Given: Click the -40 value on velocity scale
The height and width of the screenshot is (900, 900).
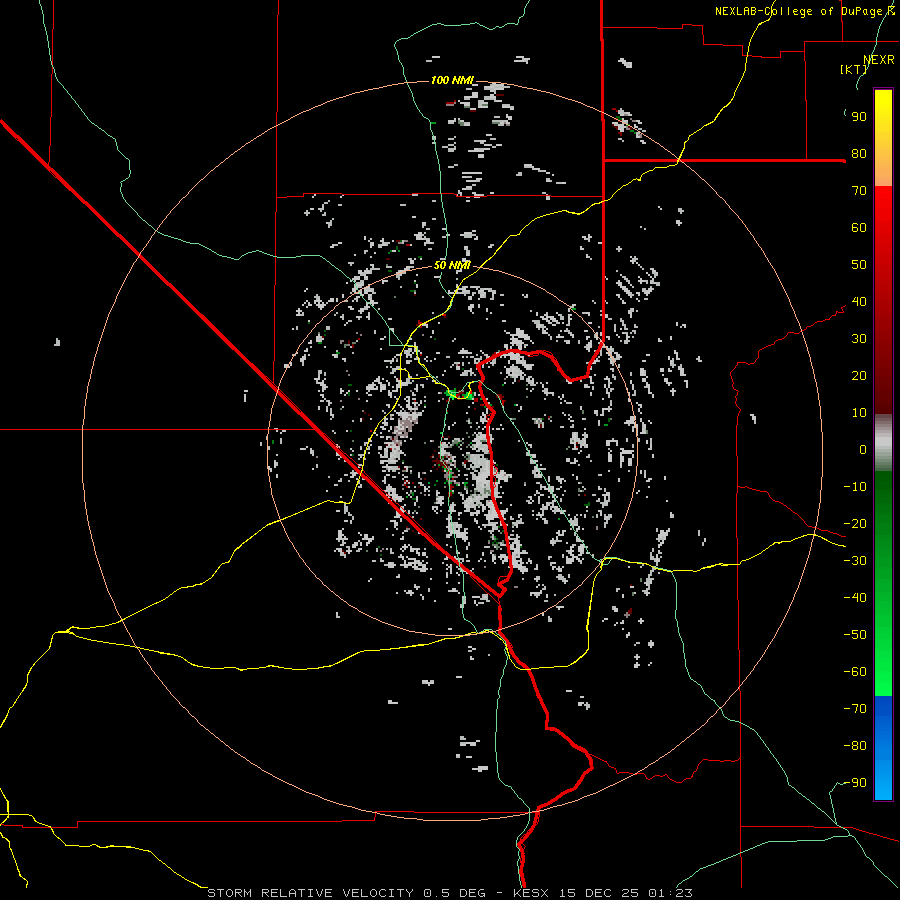Looking at the screenshot, I should [x=855, y=598].
